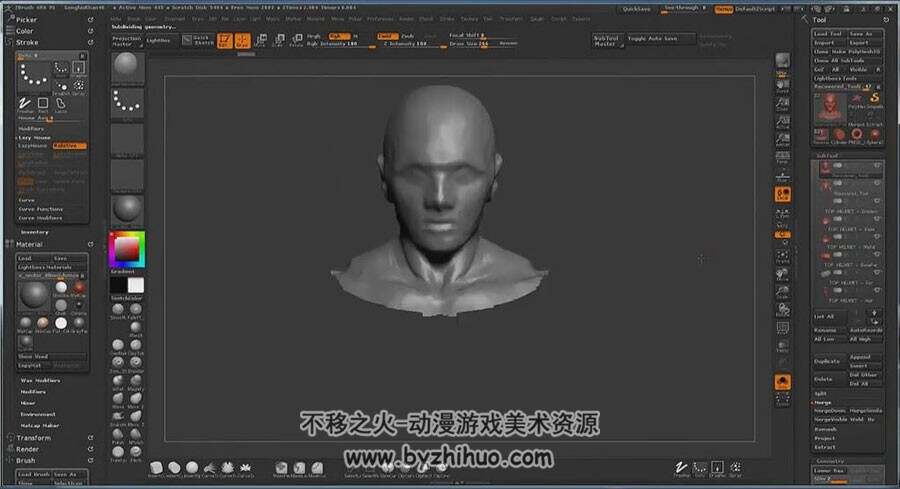Expand Curve Functions section
This screenshot has height=489, width=900.
[41, 209]
